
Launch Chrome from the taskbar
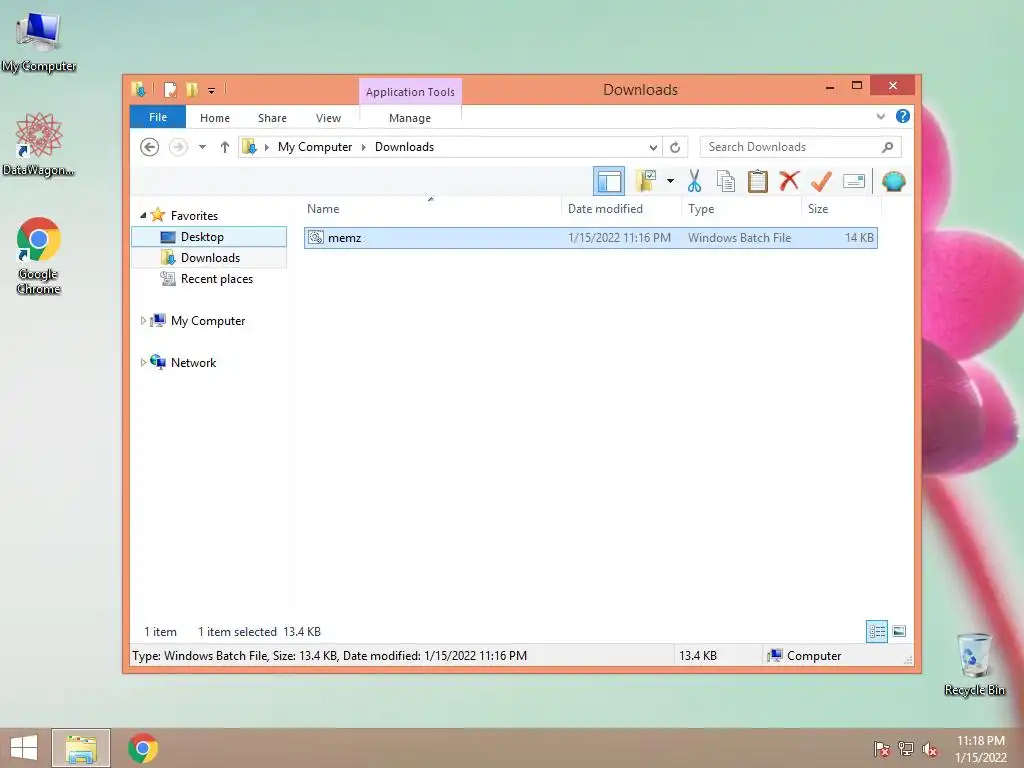(x=143, y=748)
